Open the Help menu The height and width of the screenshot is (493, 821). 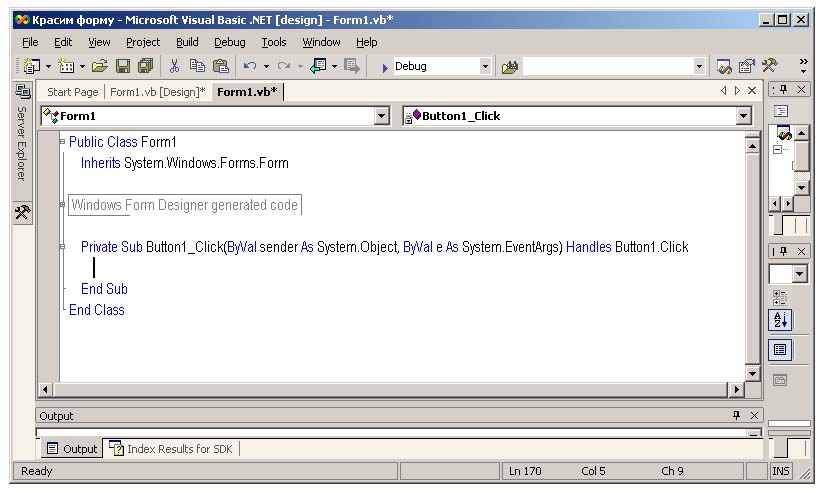[x=367, y=42]
